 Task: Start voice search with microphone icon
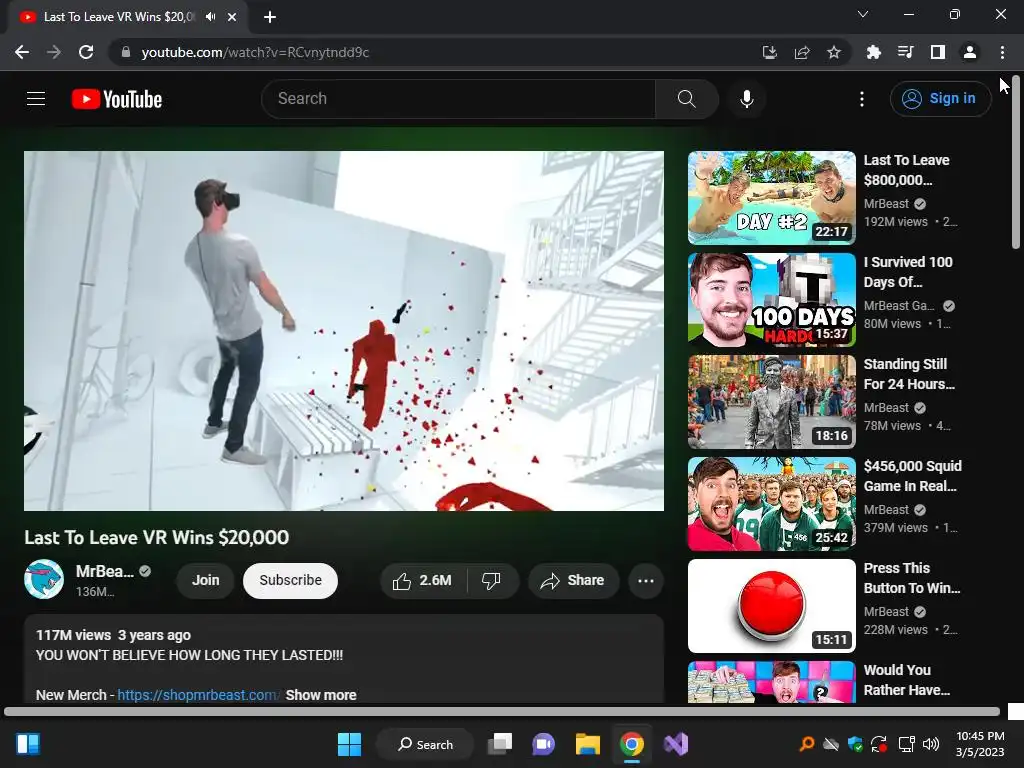pyautogui.click(x=746, y=99)
